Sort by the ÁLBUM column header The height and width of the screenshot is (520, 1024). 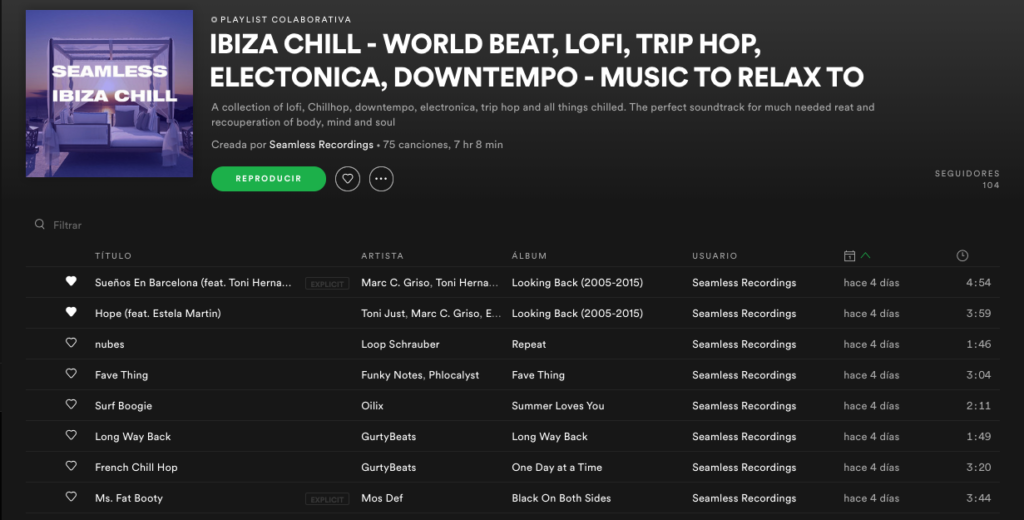click(x=529, y=255)
